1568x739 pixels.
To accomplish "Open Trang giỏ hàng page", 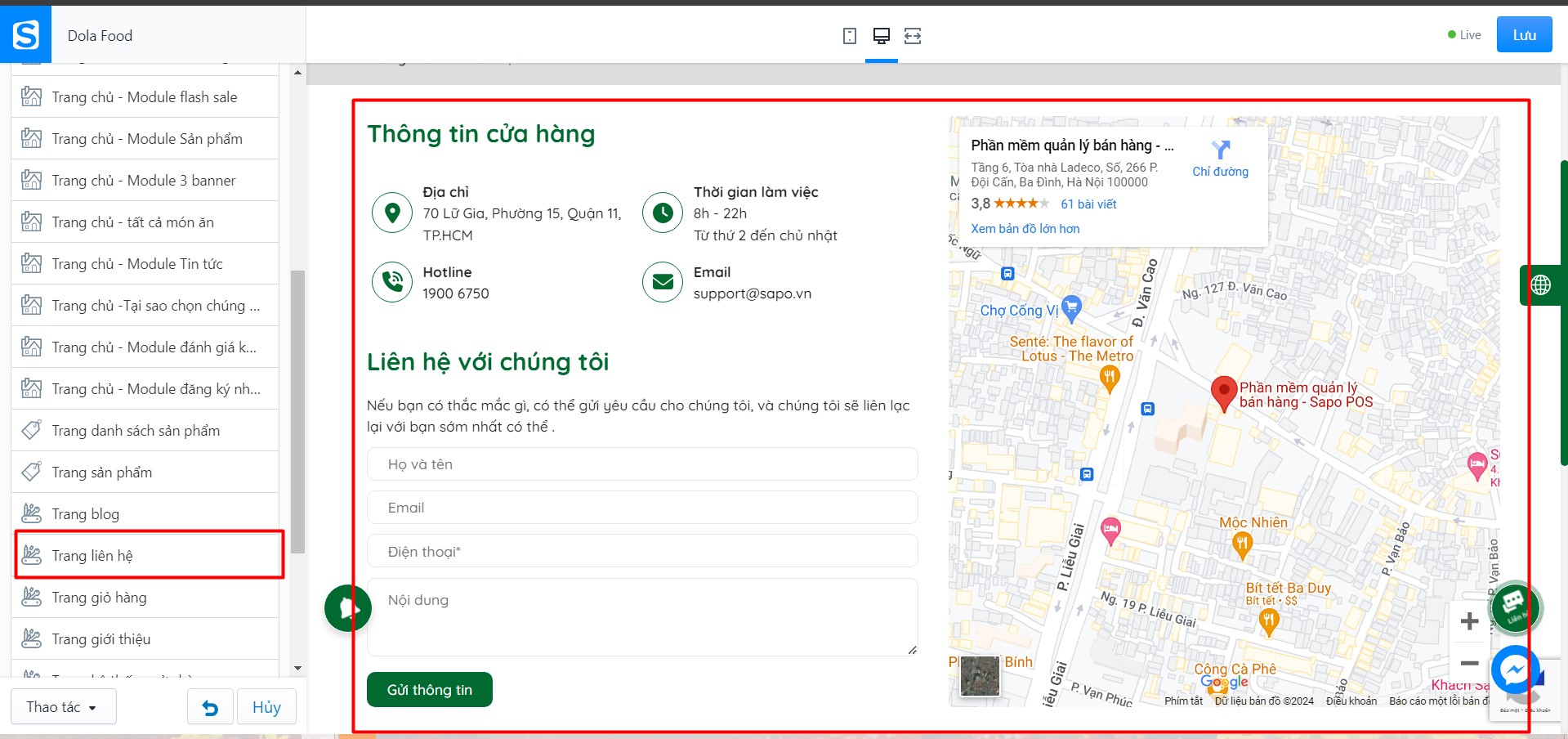I will pos(145,598).
